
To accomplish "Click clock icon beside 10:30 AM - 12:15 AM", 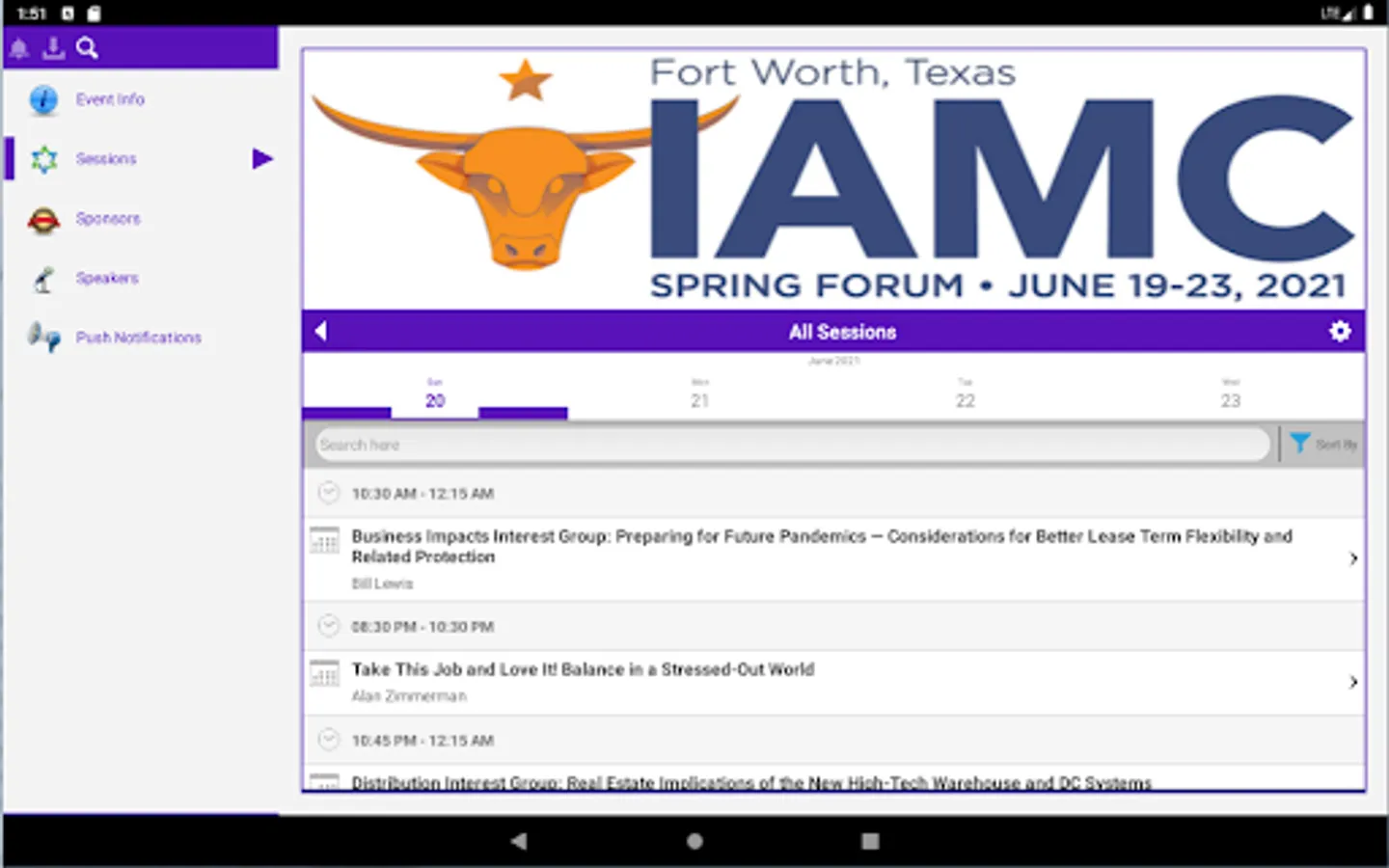I will (329, 493).
